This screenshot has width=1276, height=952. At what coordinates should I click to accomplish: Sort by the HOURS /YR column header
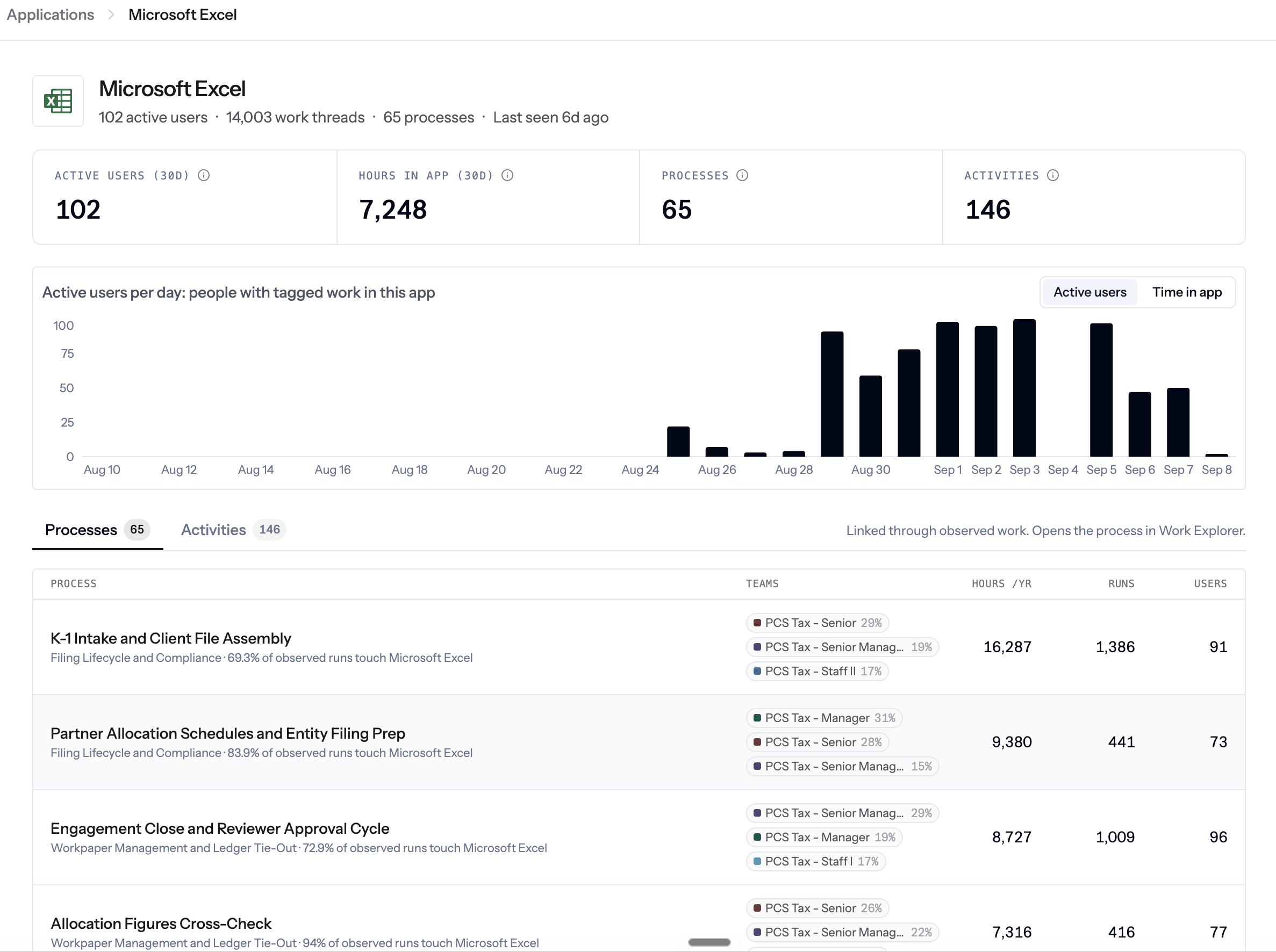[x=1001, y=584]
